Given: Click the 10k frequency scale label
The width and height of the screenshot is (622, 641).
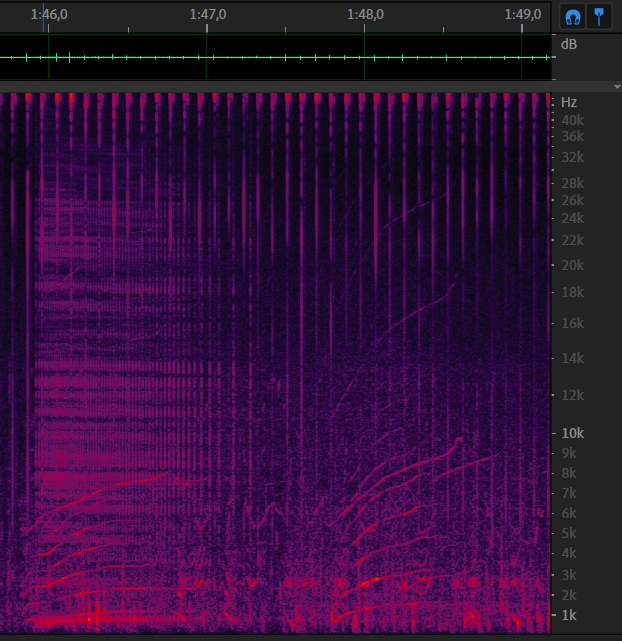Looking at the screenshot, I should click(x=573, y=433).
